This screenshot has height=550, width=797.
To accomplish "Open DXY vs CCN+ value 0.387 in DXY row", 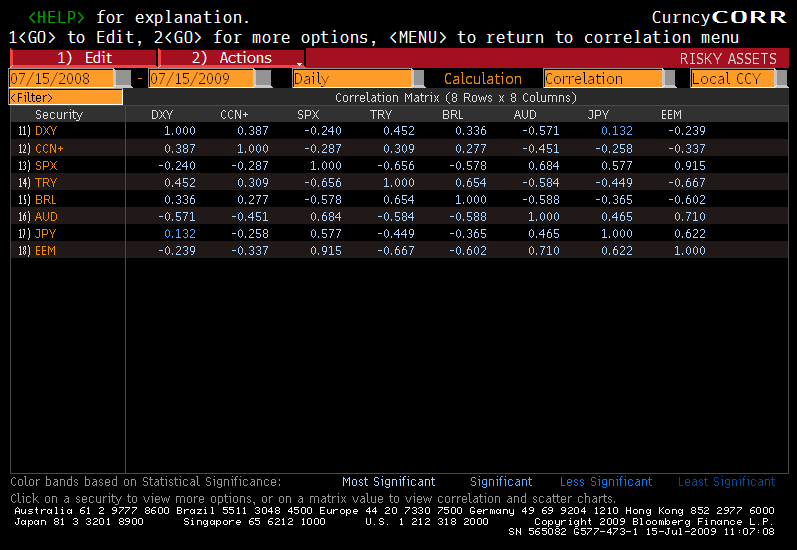I will coord(253,131).
